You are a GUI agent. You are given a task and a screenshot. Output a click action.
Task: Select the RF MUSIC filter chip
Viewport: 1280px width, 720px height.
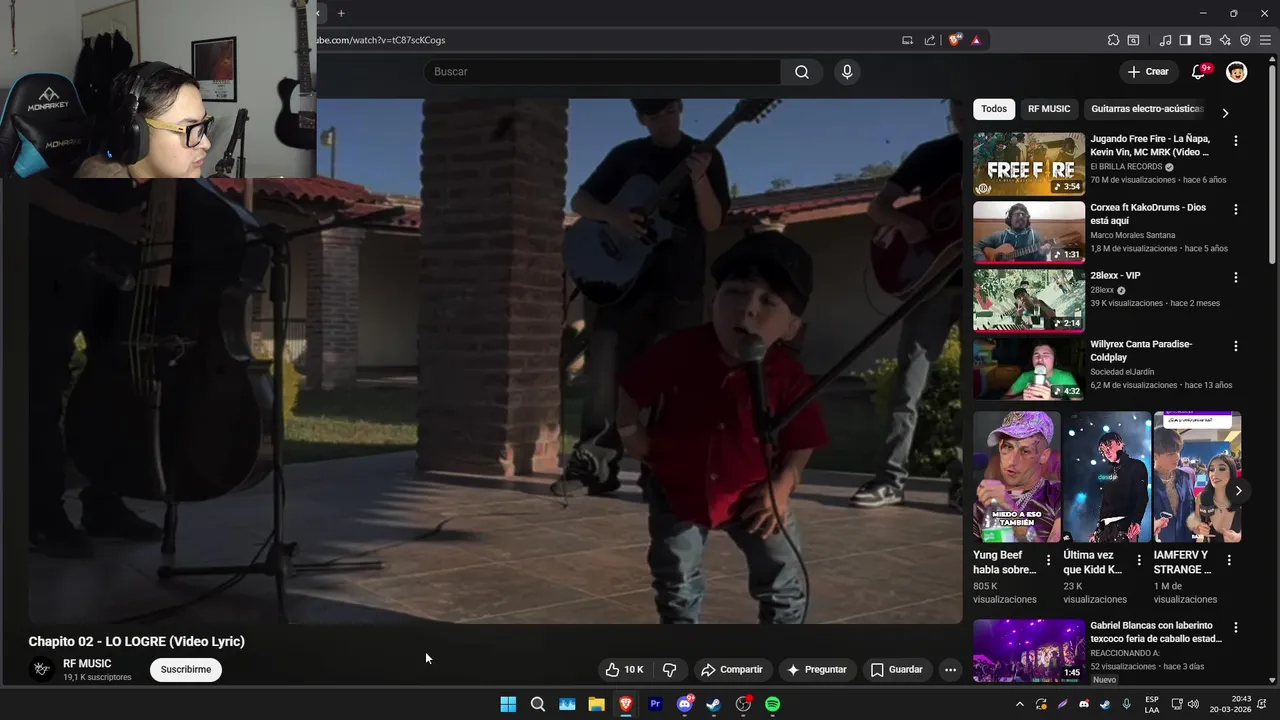click(1049, 109)
